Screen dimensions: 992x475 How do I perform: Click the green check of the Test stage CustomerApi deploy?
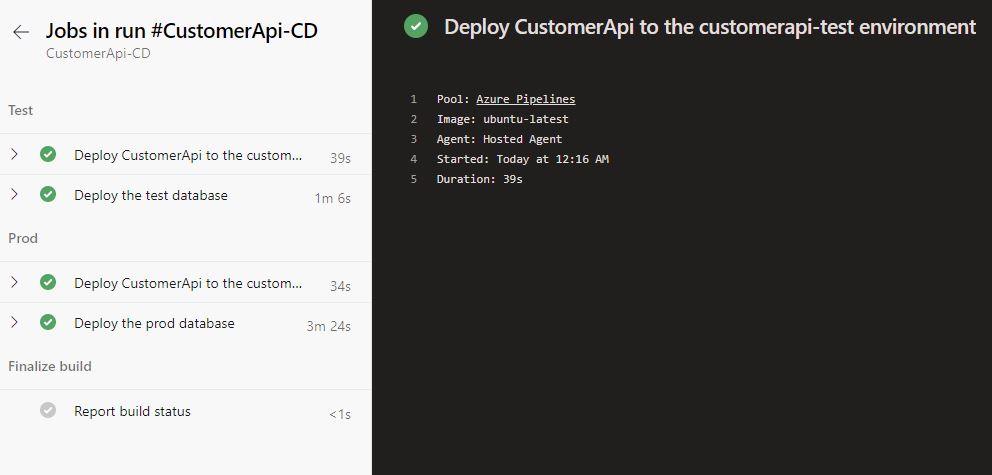(48, 155)
